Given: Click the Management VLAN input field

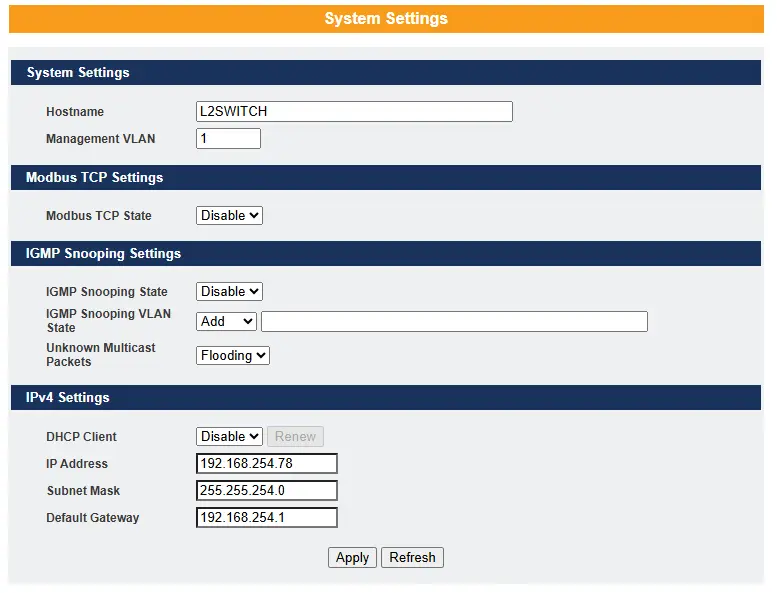Looking at the screenshot, I should point(228,138).
